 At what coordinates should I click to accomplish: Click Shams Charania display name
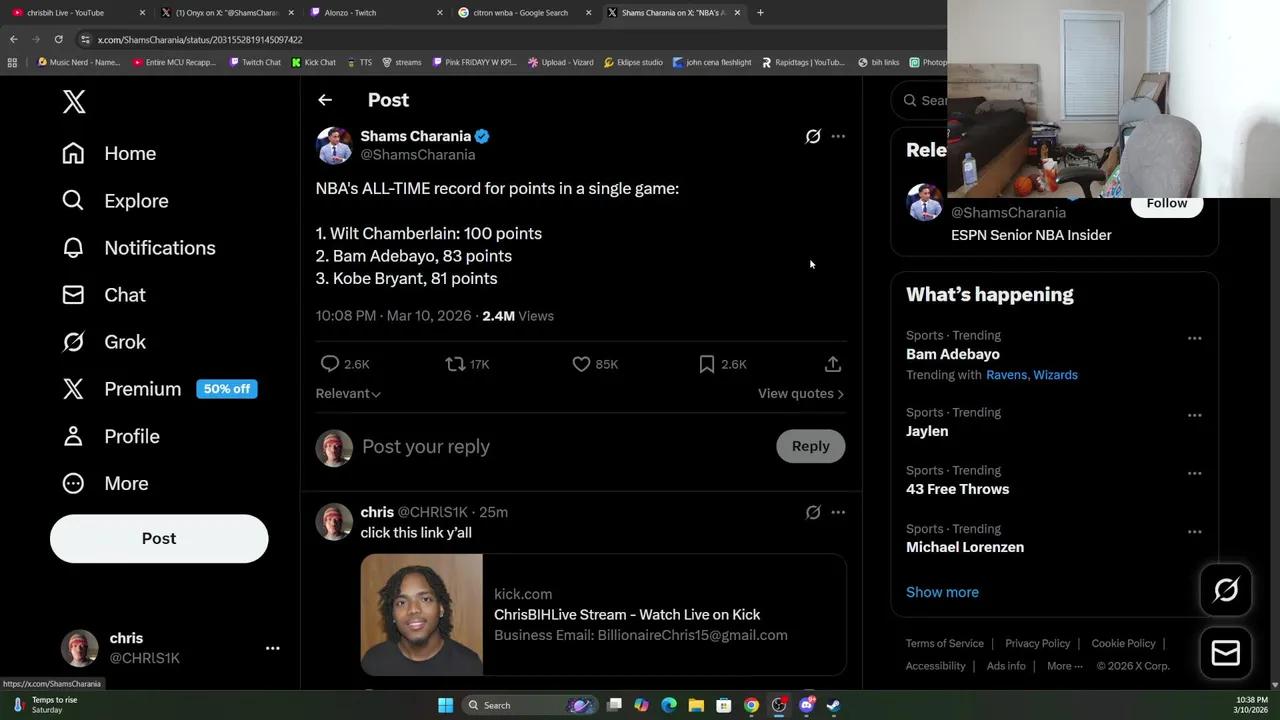pyautogui.click(x=415, y=136)
